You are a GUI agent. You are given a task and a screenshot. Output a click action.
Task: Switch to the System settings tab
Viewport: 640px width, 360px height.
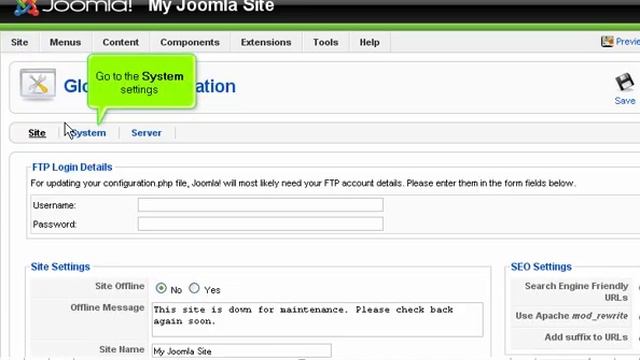click(89, 133)
